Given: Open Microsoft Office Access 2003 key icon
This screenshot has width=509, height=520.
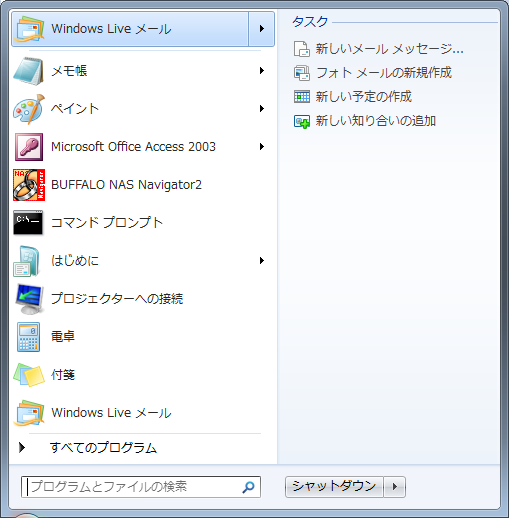Looking at the screenshot, I should 29,147.
